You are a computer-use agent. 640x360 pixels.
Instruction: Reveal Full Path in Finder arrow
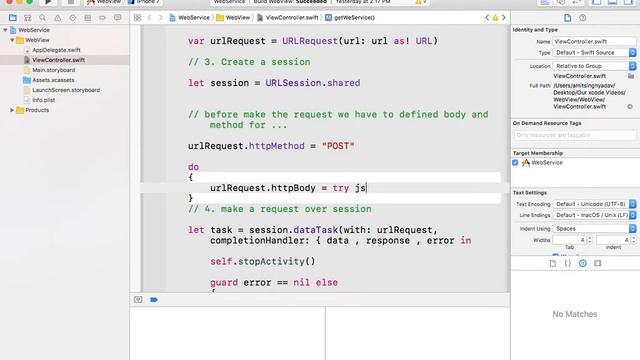click(630, 107)
